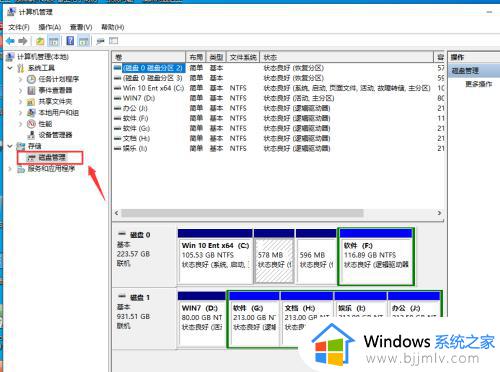The image size is (500, 372).
Task: Click the blue Help toolbar icon
Action: (x=70, y=41)
